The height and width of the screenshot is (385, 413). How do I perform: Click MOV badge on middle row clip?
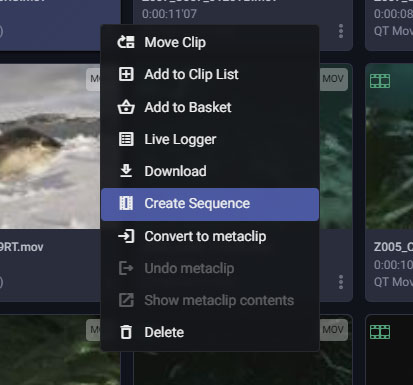point(333,79)
